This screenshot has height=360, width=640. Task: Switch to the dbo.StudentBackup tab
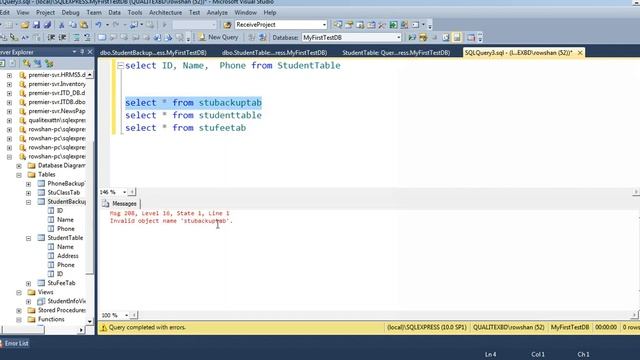click(153, 53)
